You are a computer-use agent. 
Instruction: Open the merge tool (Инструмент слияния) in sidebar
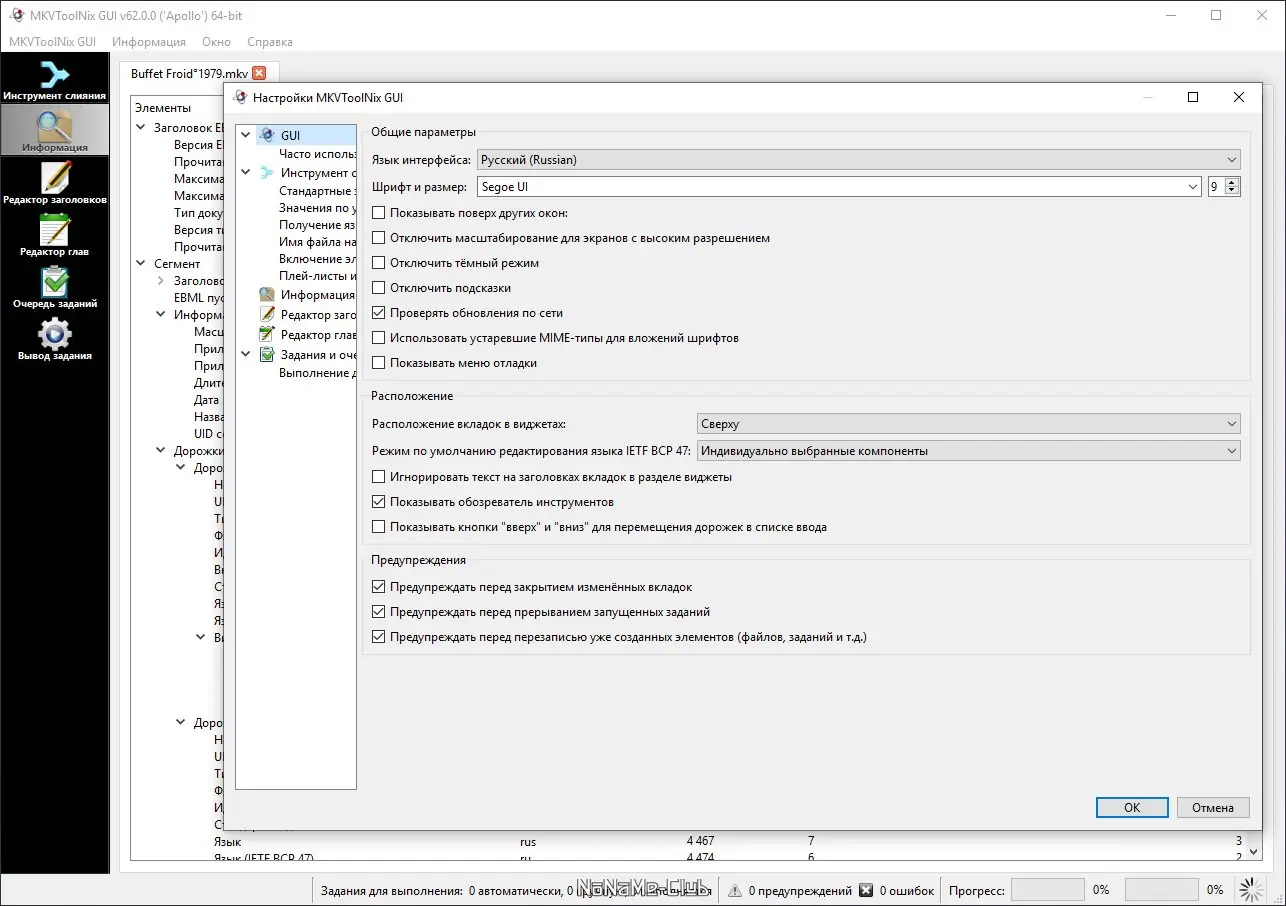coord(54,80)
